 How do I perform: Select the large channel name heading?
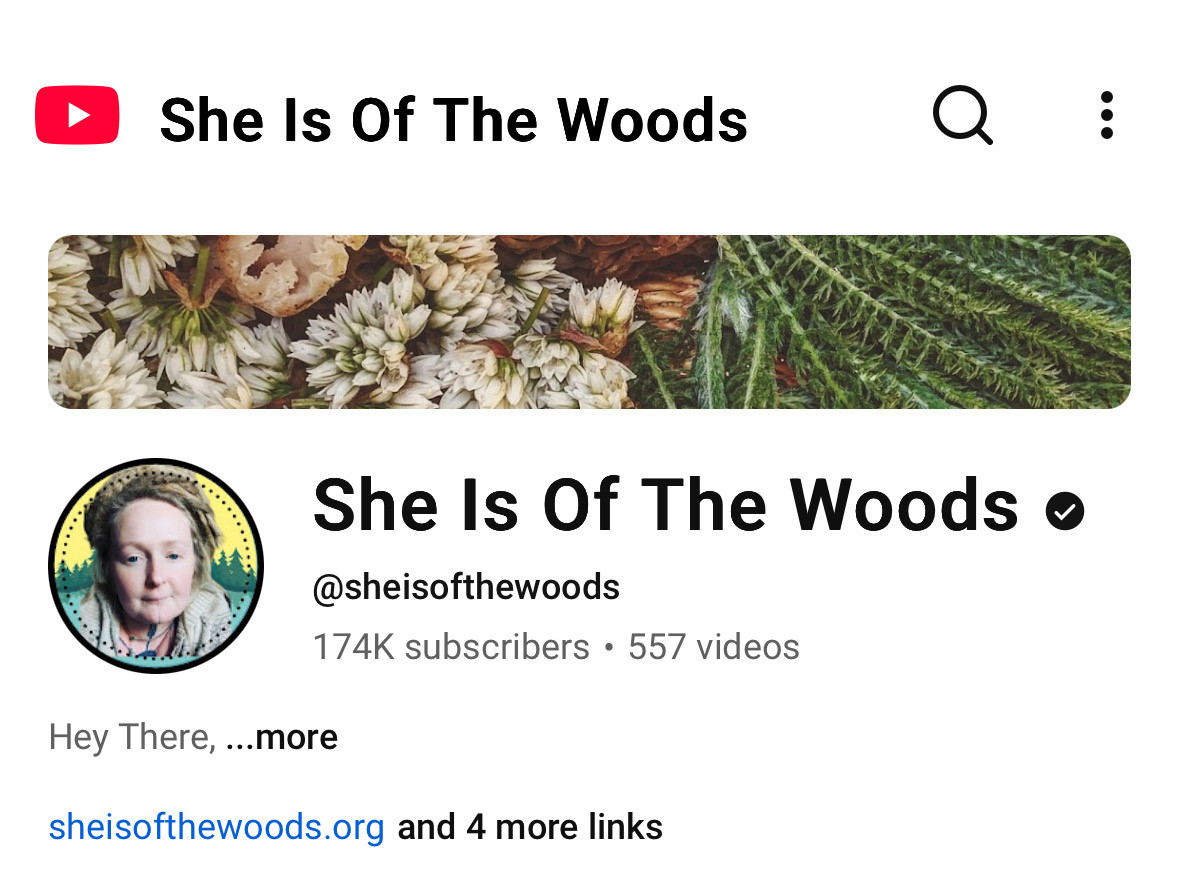pyautogui.click(x=665, y=505)
